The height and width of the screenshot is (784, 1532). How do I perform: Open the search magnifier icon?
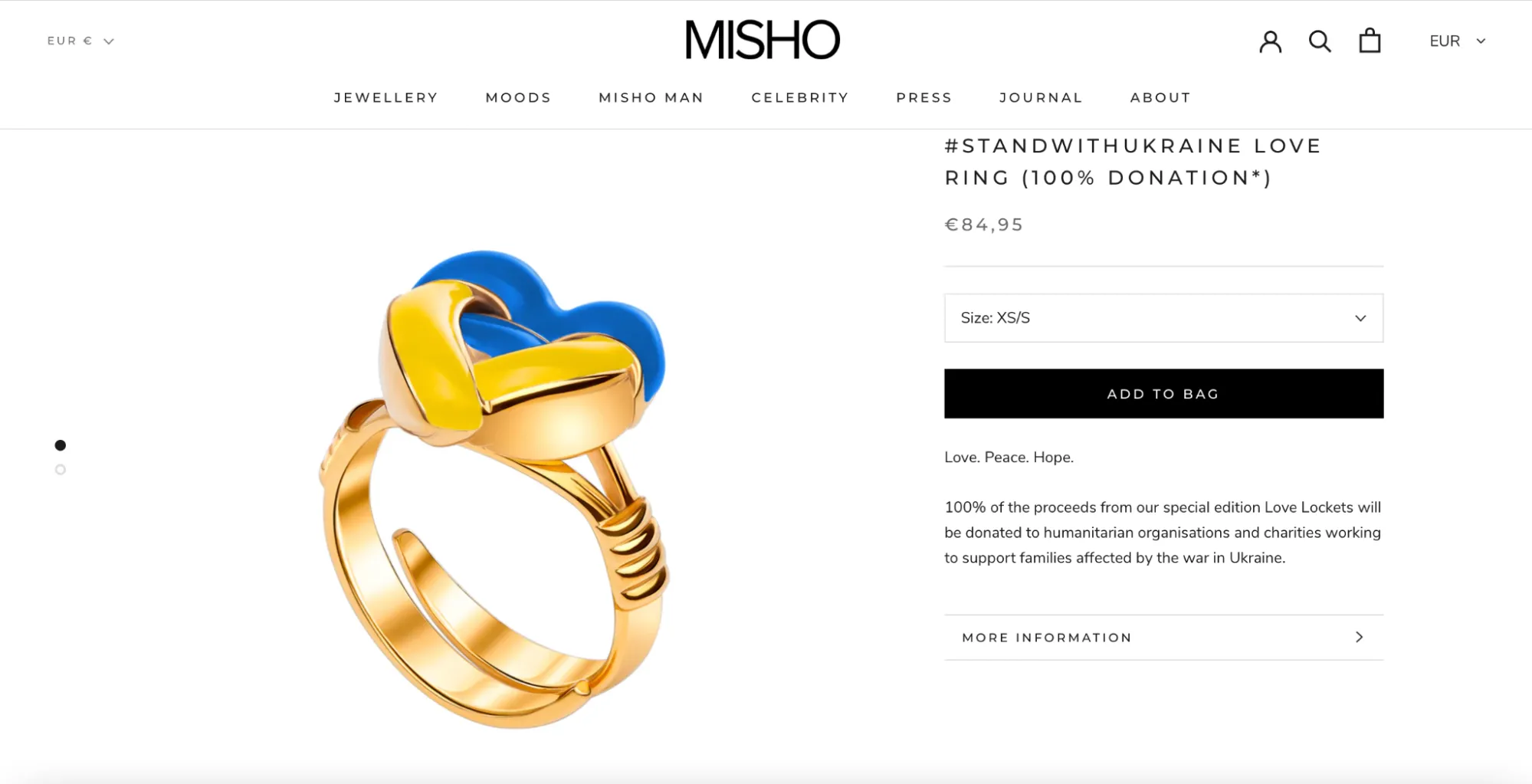point(1320,41)
